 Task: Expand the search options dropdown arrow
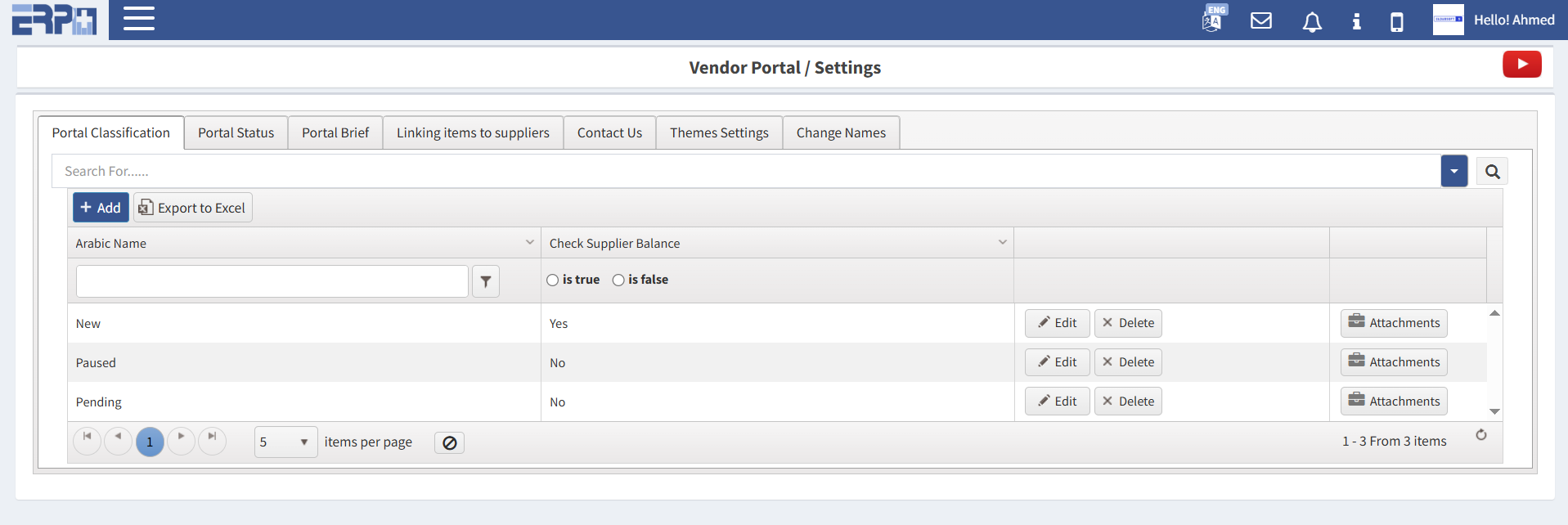coord(1453,172)
